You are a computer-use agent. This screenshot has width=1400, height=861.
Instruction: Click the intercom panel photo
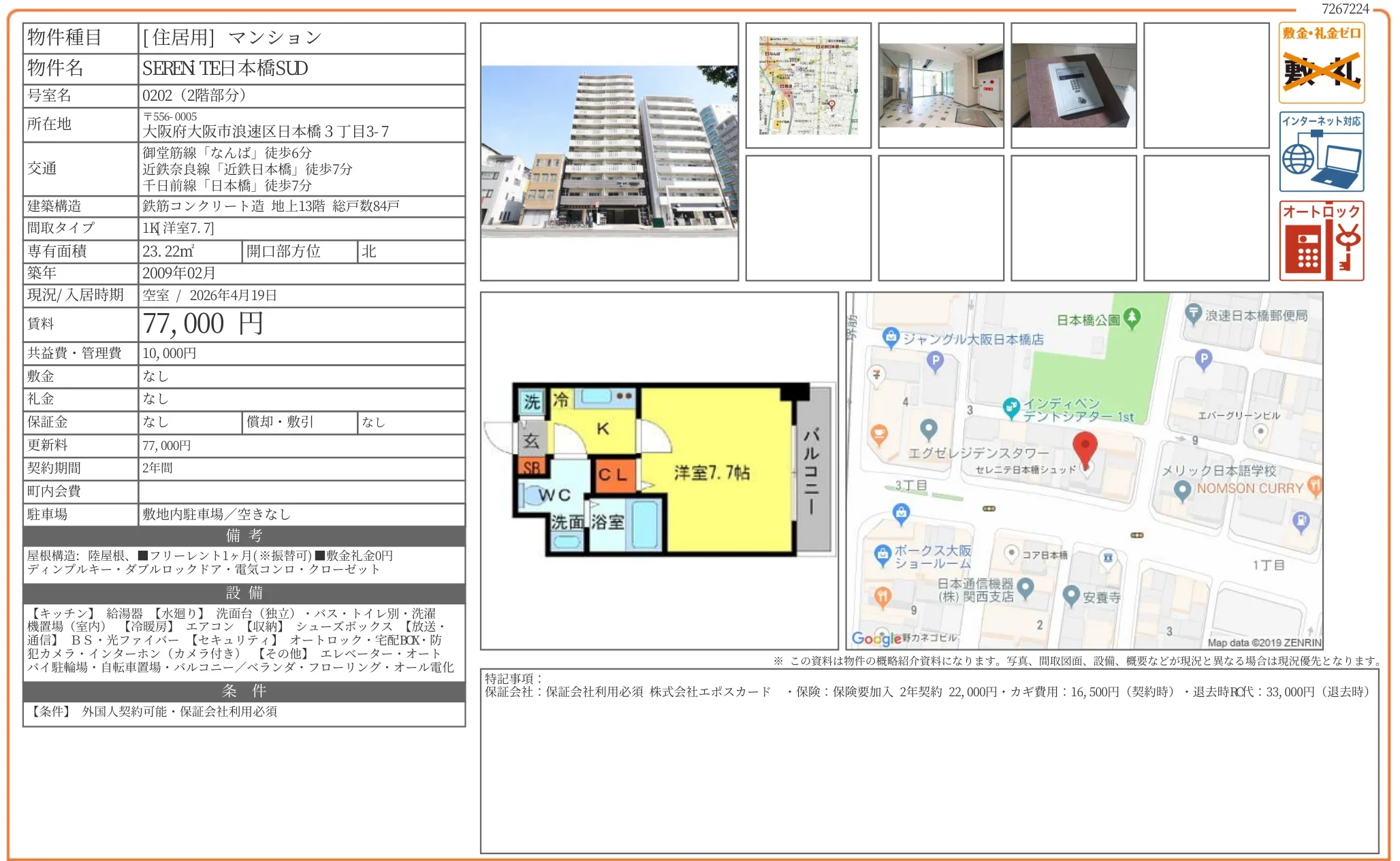click(x=1075, y=85)
